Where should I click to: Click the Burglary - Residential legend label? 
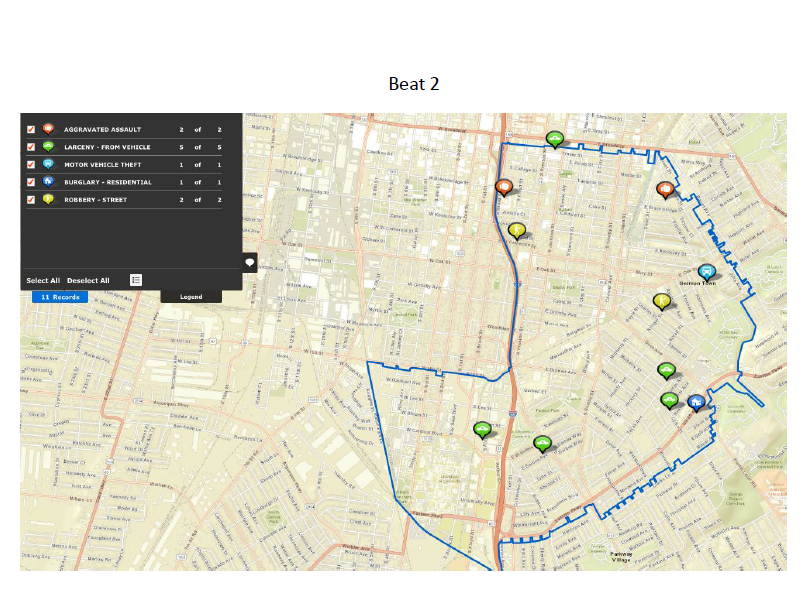(x=108, y=182)
